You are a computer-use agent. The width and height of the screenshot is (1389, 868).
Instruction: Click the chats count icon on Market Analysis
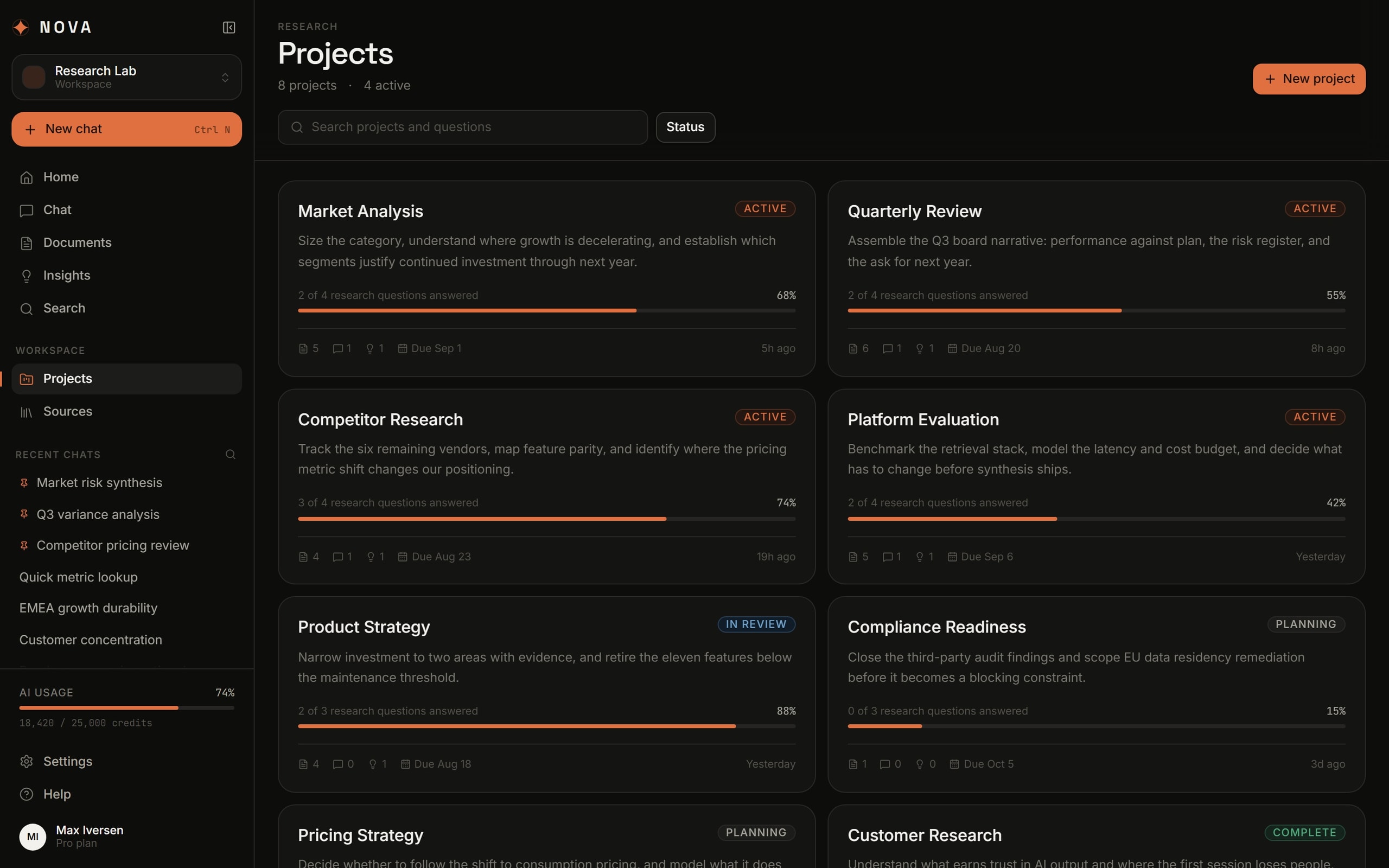[337, 348]
